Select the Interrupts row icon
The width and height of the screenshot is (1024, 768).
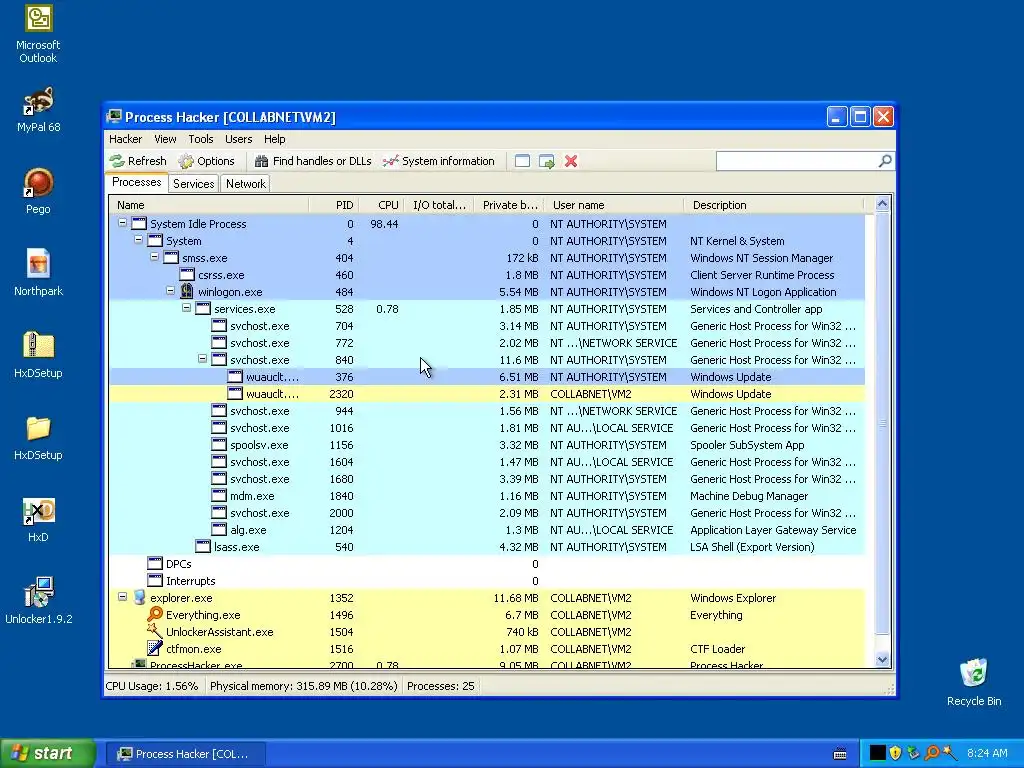155,580
